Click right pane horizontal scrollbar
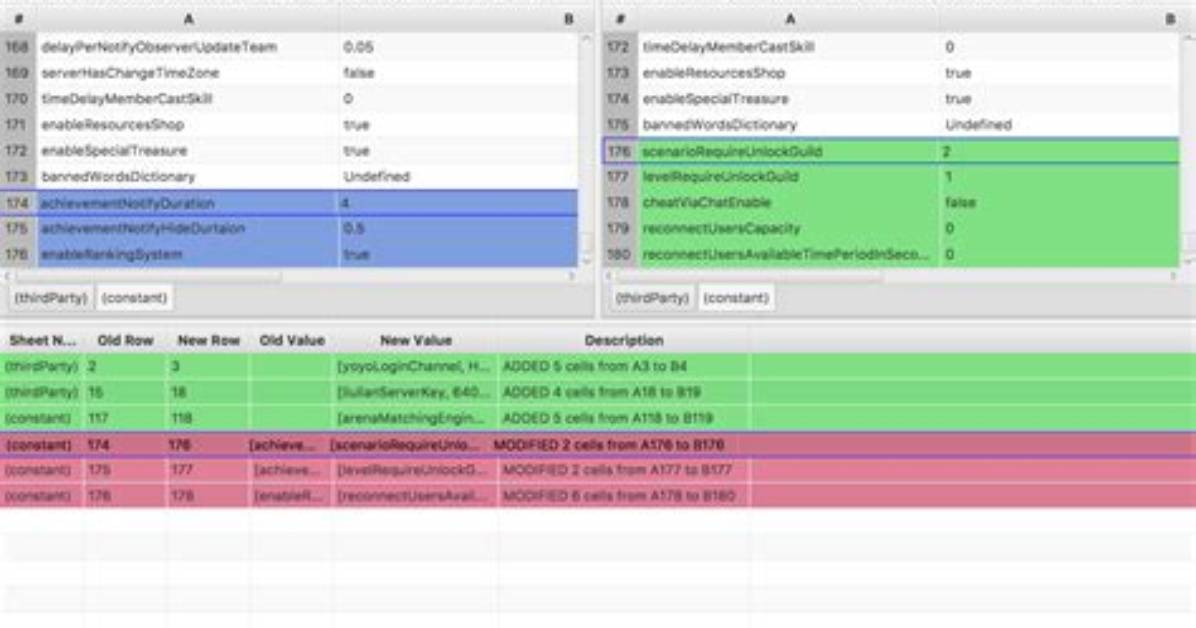 click(x=750, y=276)
